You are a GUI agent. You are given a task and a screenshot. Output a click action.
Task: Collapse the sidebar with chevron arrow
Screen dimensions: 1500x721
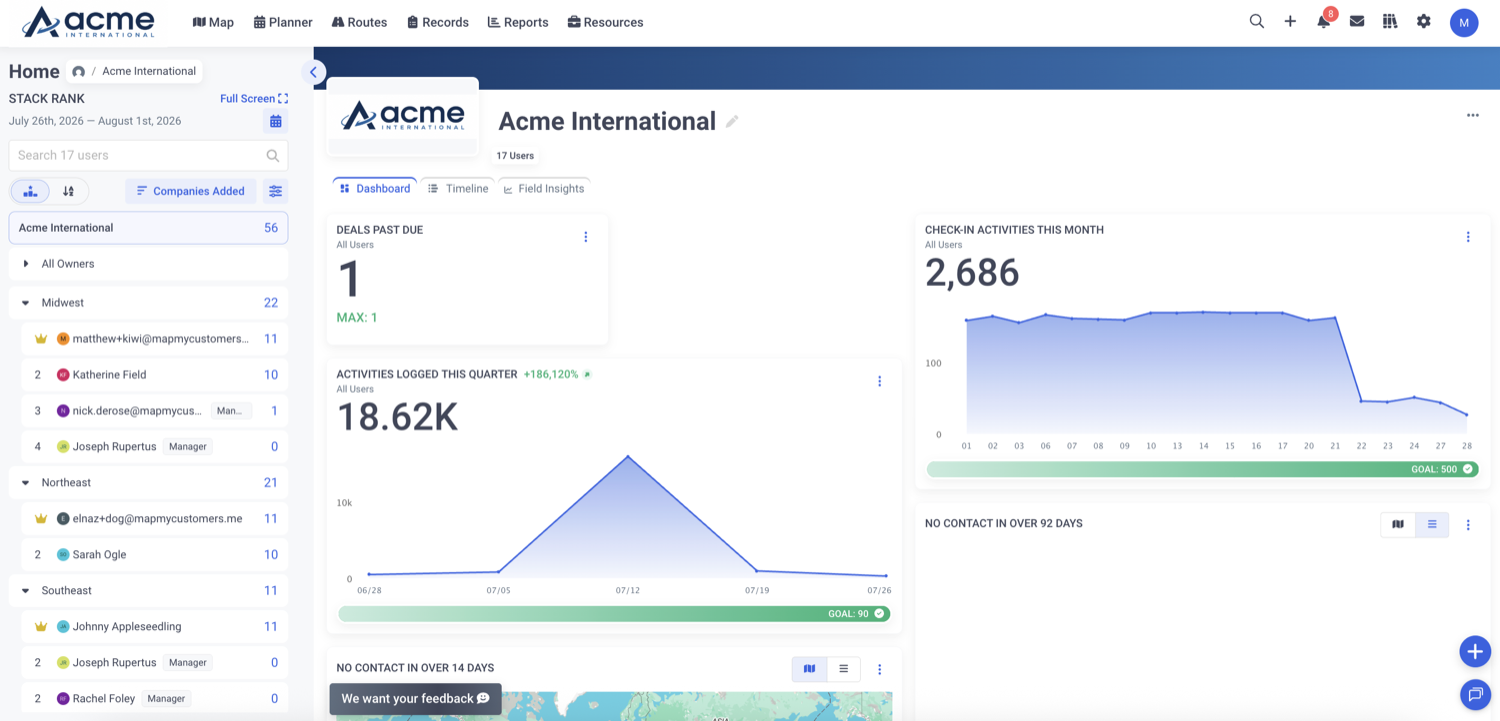(x=313, y=72)
